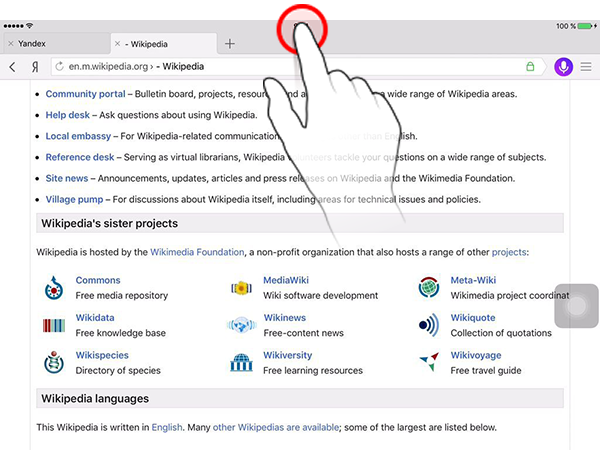Select the 'Directory of species' text
Viewport: 600px width, 450px height.
click(x=118, y=370)
